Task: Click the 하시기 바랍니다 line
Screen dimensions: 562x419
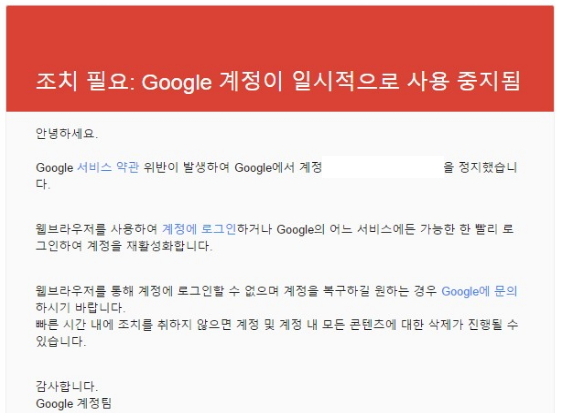Action: (80, 308)
